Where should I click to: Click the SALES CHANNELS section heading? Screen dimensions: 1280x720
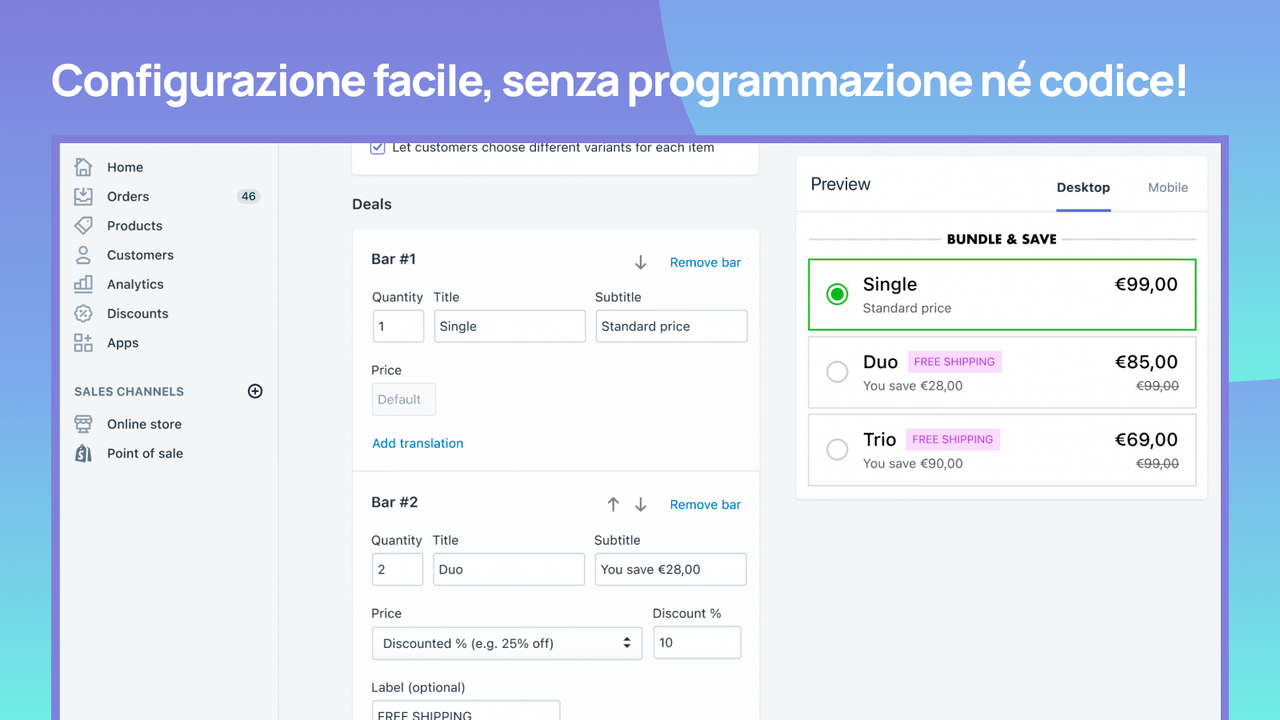click(x=129, y=391)
